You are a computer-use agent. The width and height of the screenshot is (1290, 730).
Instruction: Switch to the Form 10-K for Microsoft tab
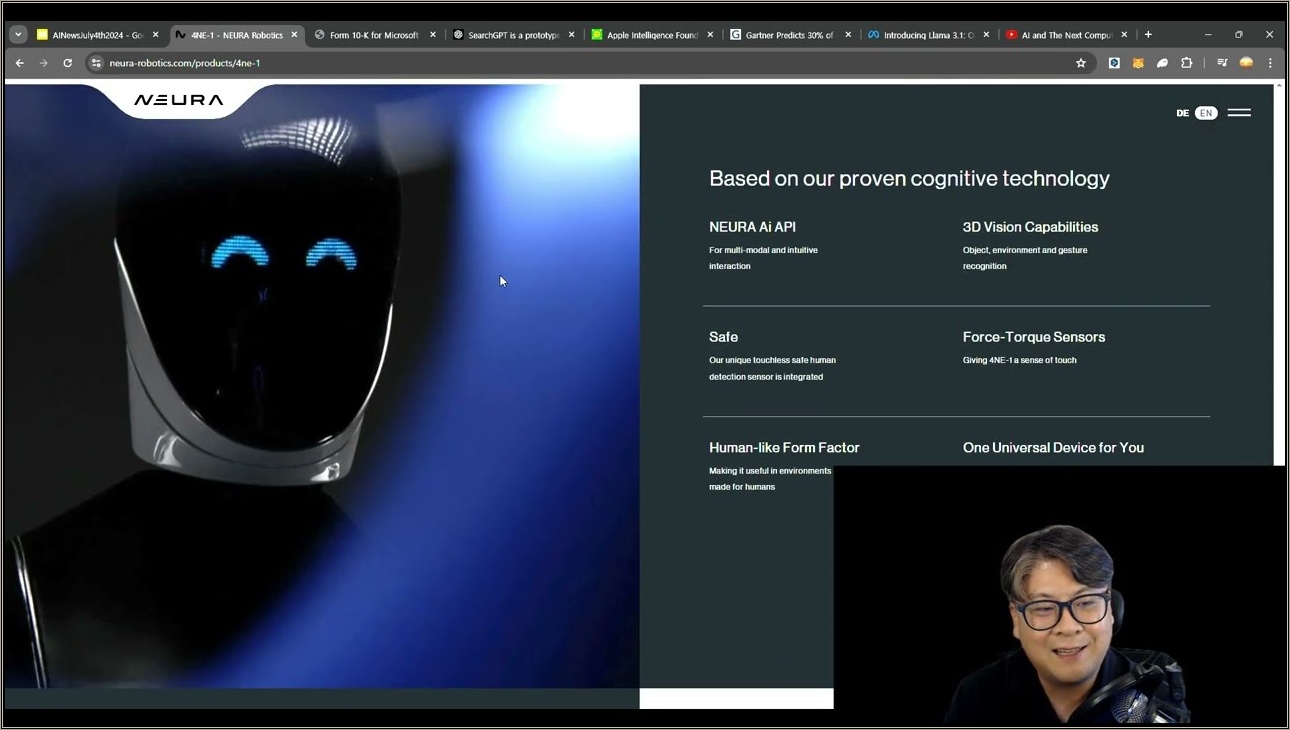click(374, 34)
